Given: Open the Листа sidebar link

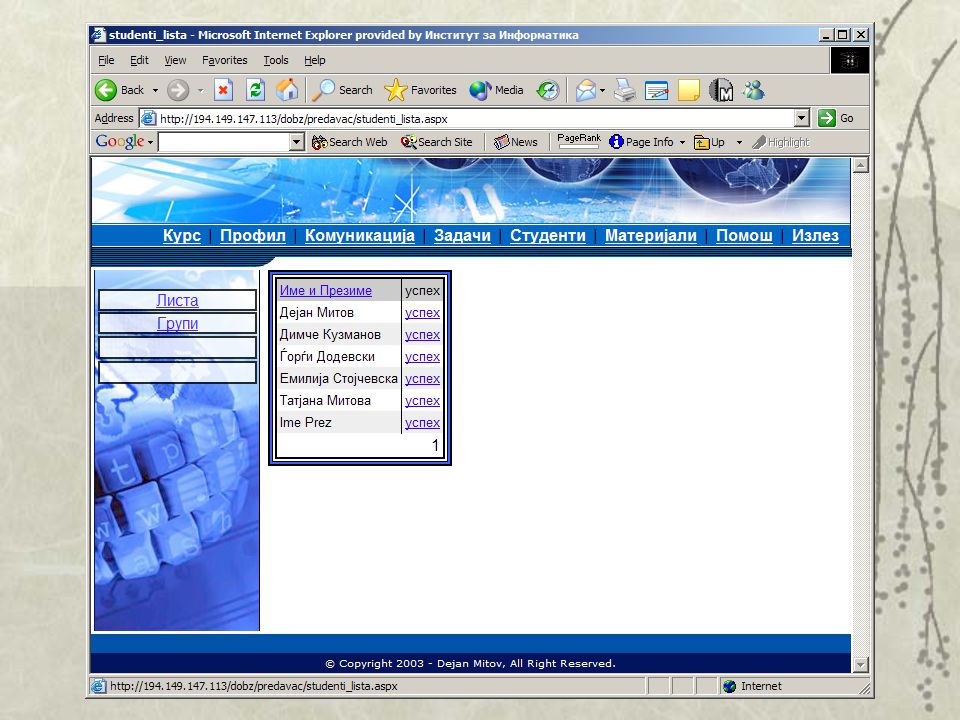Looking at the screenshot, I should [x=178, y=300].
